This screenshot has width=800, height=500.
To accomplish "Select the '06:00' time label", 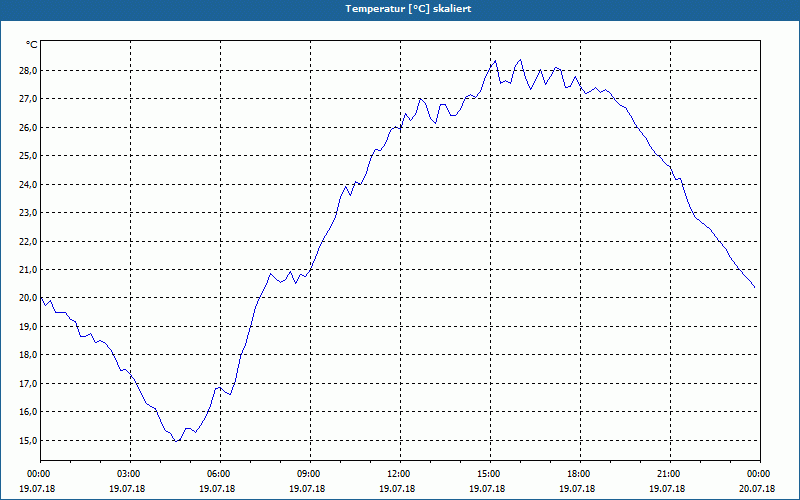I will coord(218,474).
